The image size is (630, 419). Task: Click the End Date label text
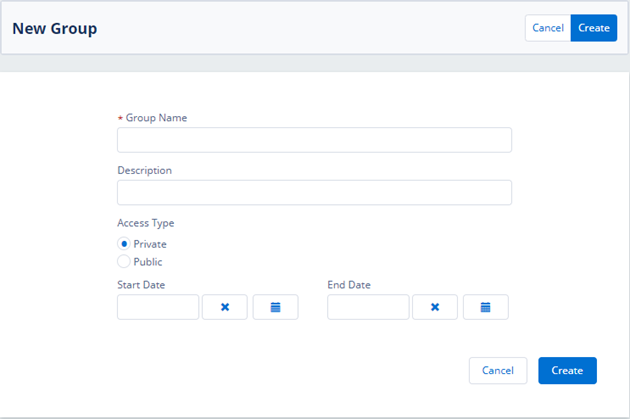[x=349, y=285]
